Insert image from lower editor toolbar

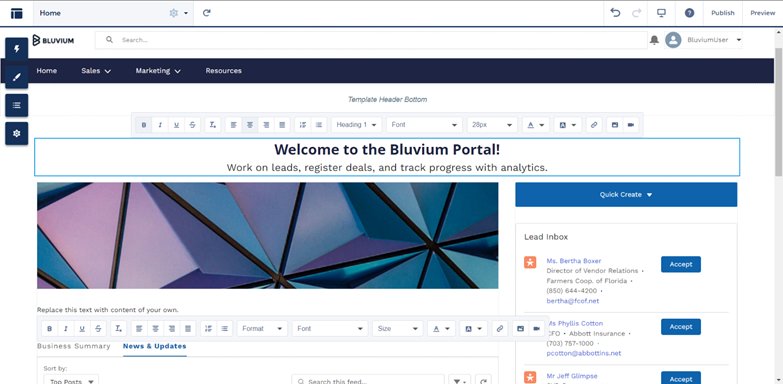[520, 329]
